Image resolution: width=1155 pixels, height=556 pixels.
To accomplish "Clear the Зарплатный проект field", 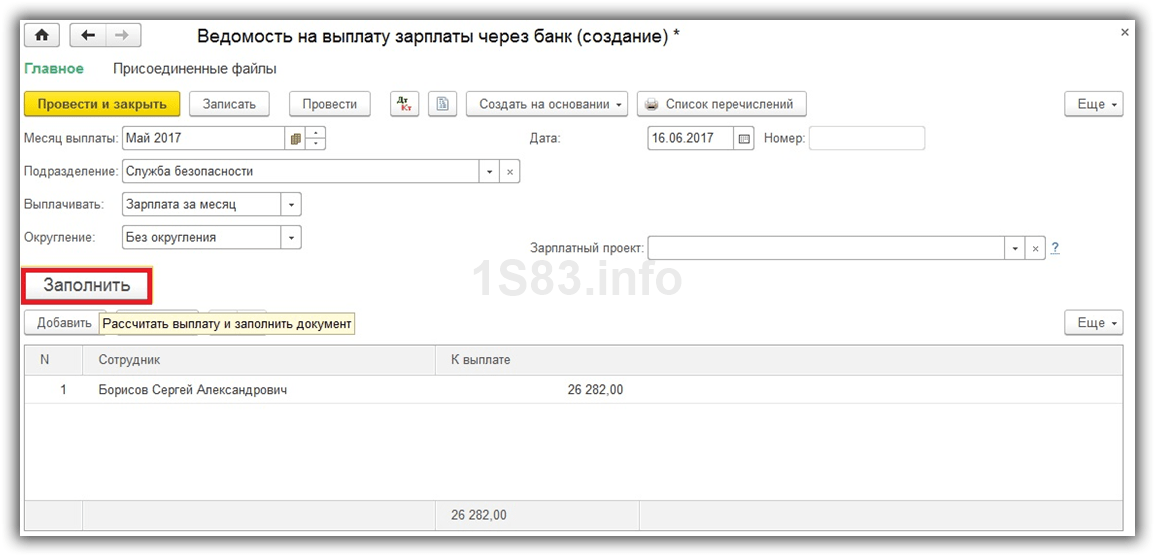I will click(1035, 248).
